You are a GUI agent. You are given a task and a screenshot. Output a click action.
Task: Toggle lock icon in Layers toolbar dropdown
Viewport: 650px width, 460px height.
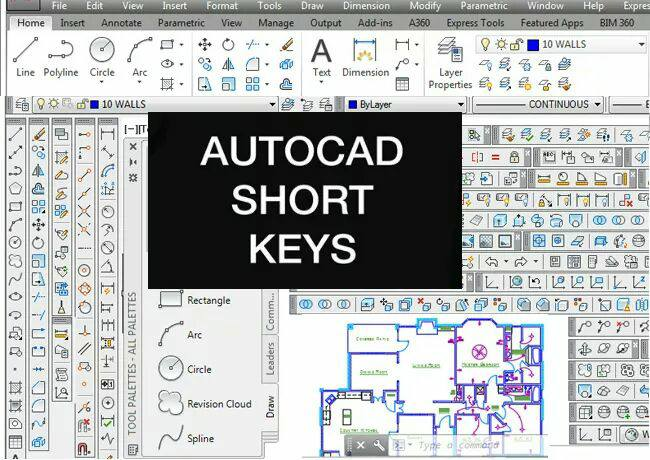pos(82,104)
